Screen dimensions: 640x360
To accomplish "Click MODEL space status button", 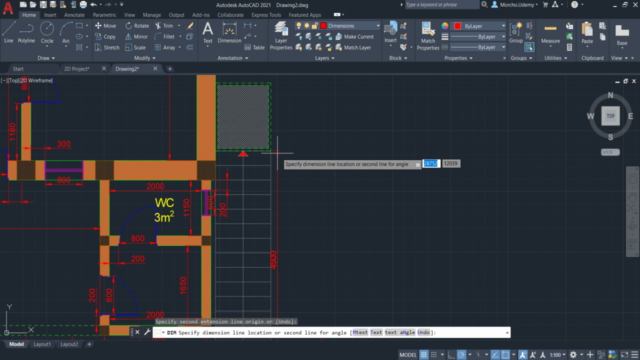I will pyautogui.click(x=408, y=354).
